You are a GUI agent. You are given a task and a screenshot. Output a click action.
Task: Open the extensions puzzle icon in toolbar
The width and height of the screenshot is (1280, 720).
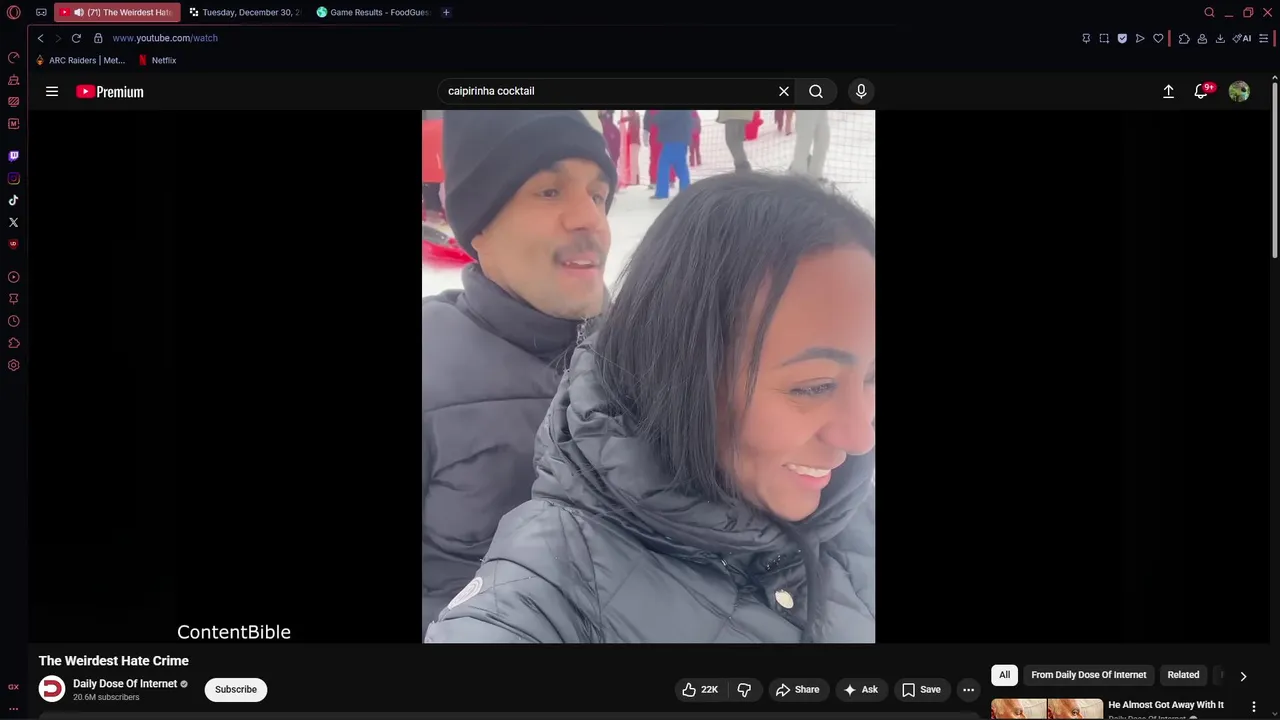click(x=1184, y=38)
